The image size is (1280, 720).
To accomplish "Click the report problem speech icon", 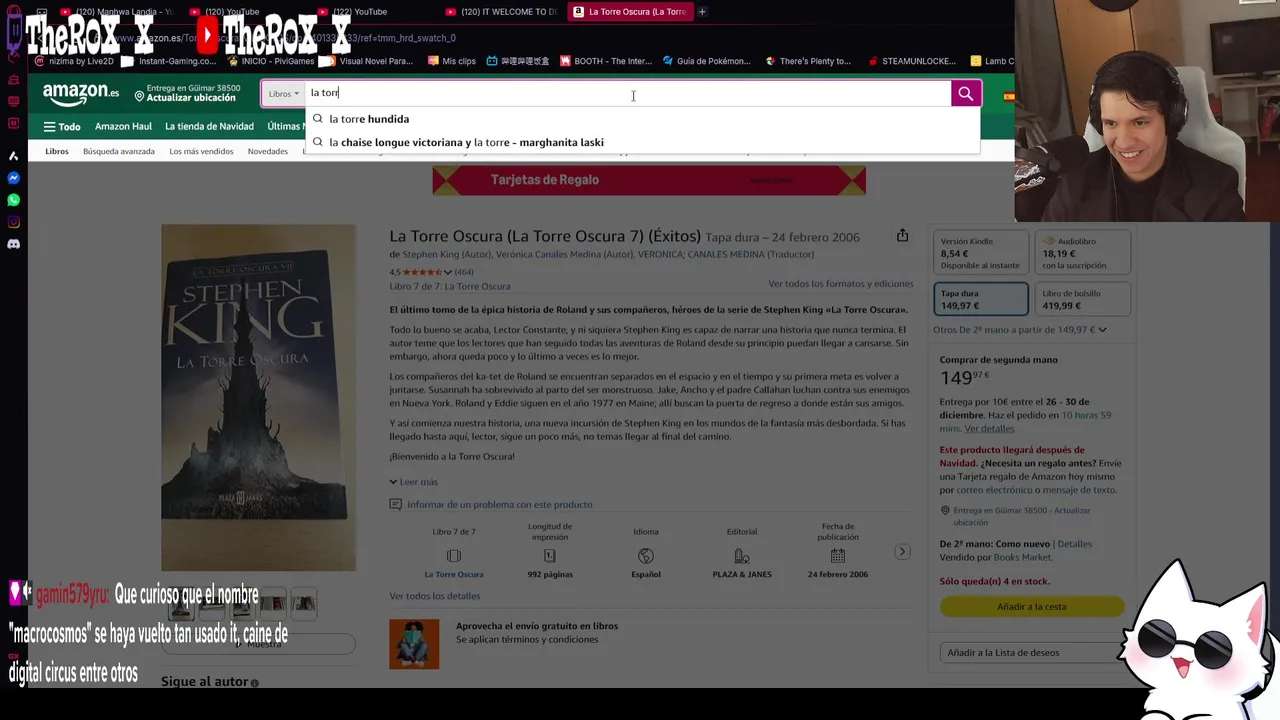I will [x=396, y=504].
